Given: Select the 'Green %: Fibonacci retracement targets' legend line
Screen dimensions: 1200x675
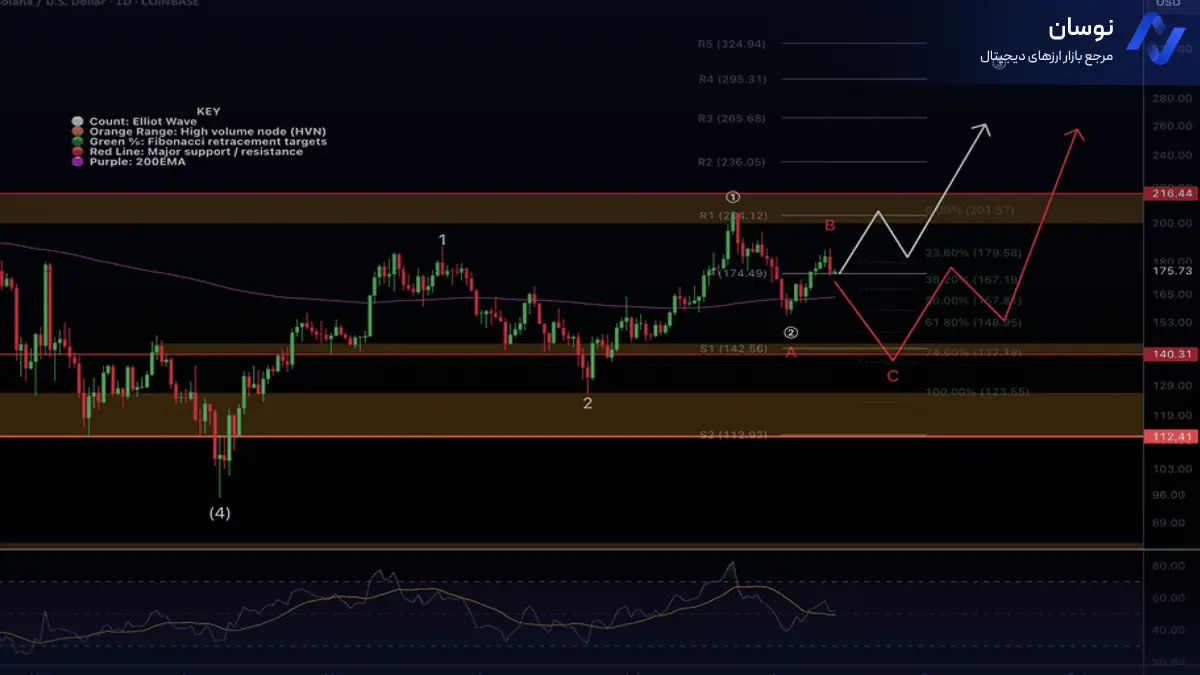Looking at the screenshot, I should 208,142.
